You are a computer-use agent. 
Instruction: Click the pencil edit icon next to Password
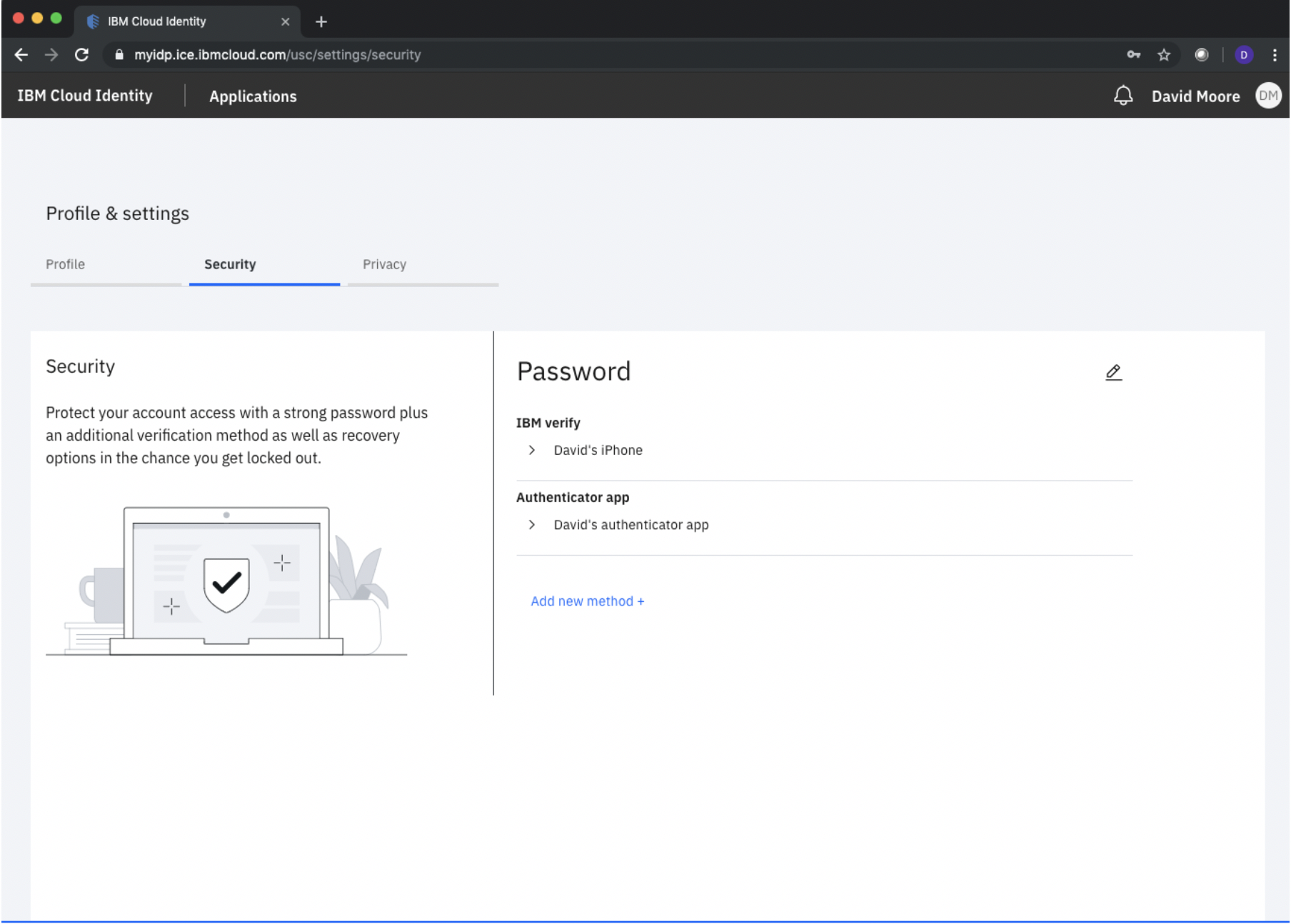[1113, 372]
